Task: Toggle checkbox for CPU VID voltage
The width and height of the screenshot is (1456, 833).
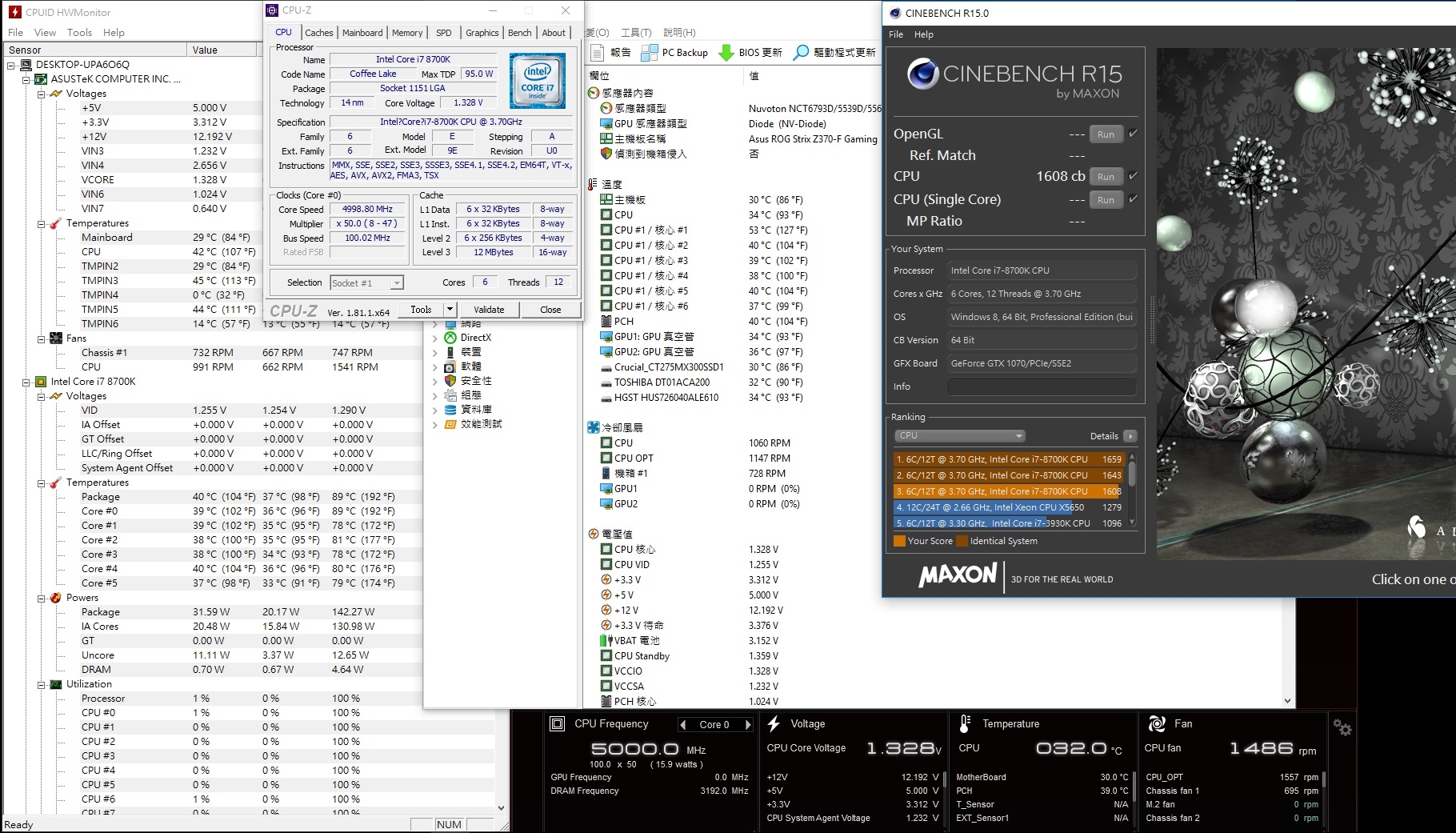Action: click(606, 565)
